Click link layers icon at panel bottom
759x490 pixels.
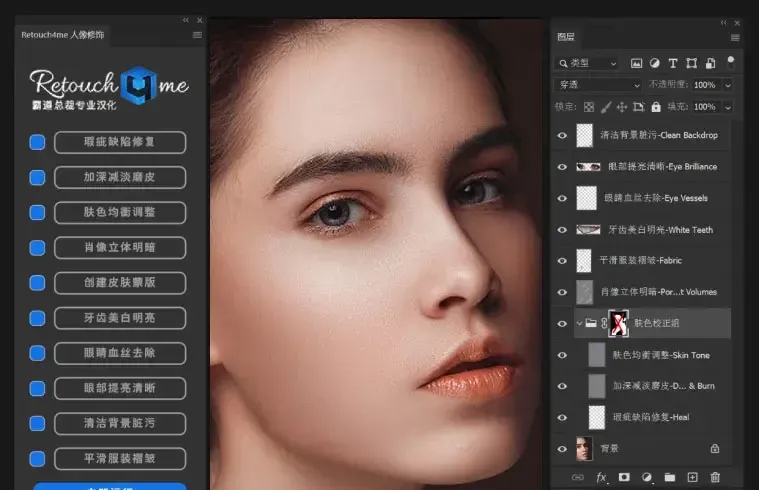tap(577, 477)
